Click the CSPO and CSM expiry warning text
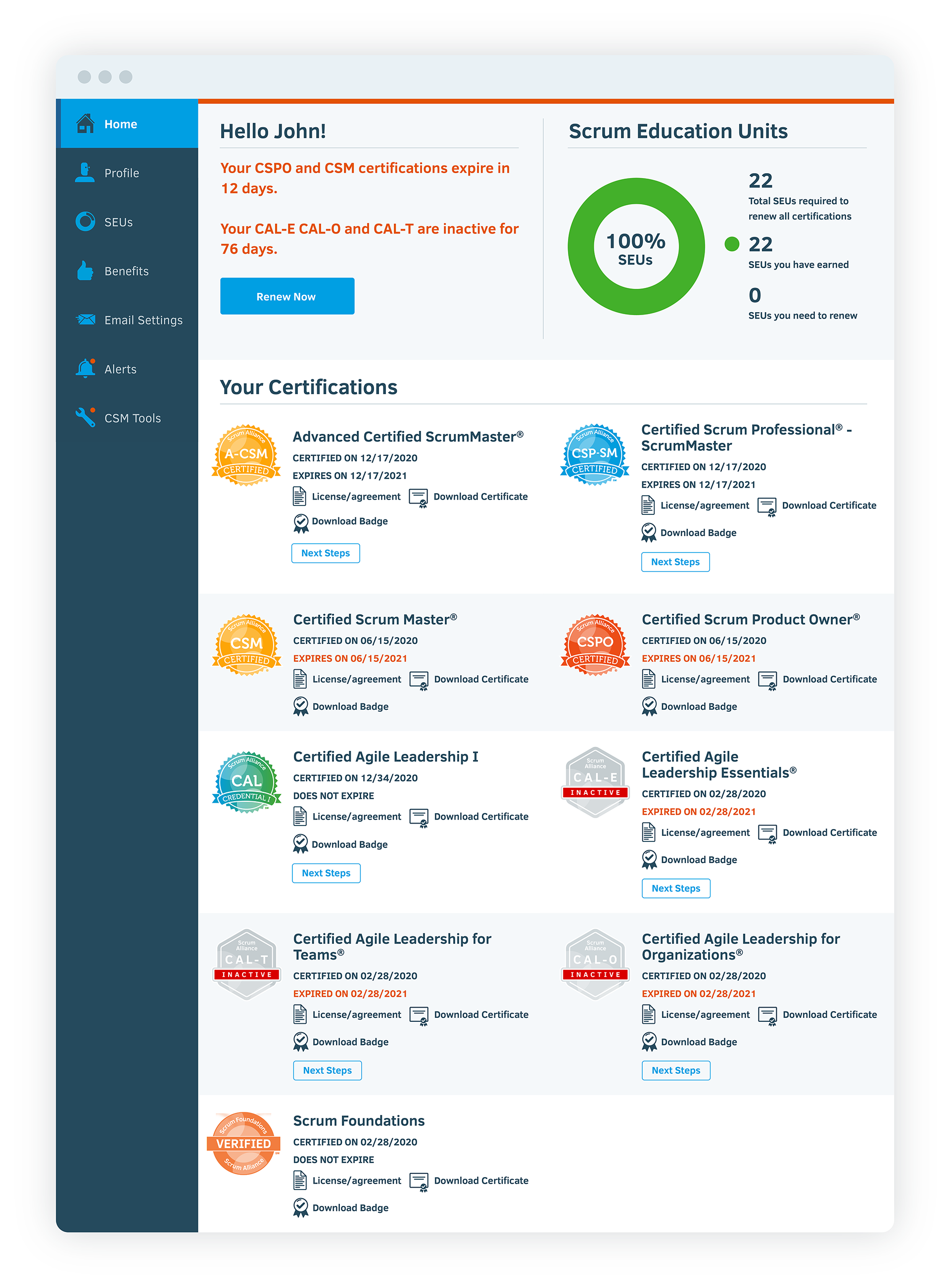The image size is (950, 1288). [365, 178]
